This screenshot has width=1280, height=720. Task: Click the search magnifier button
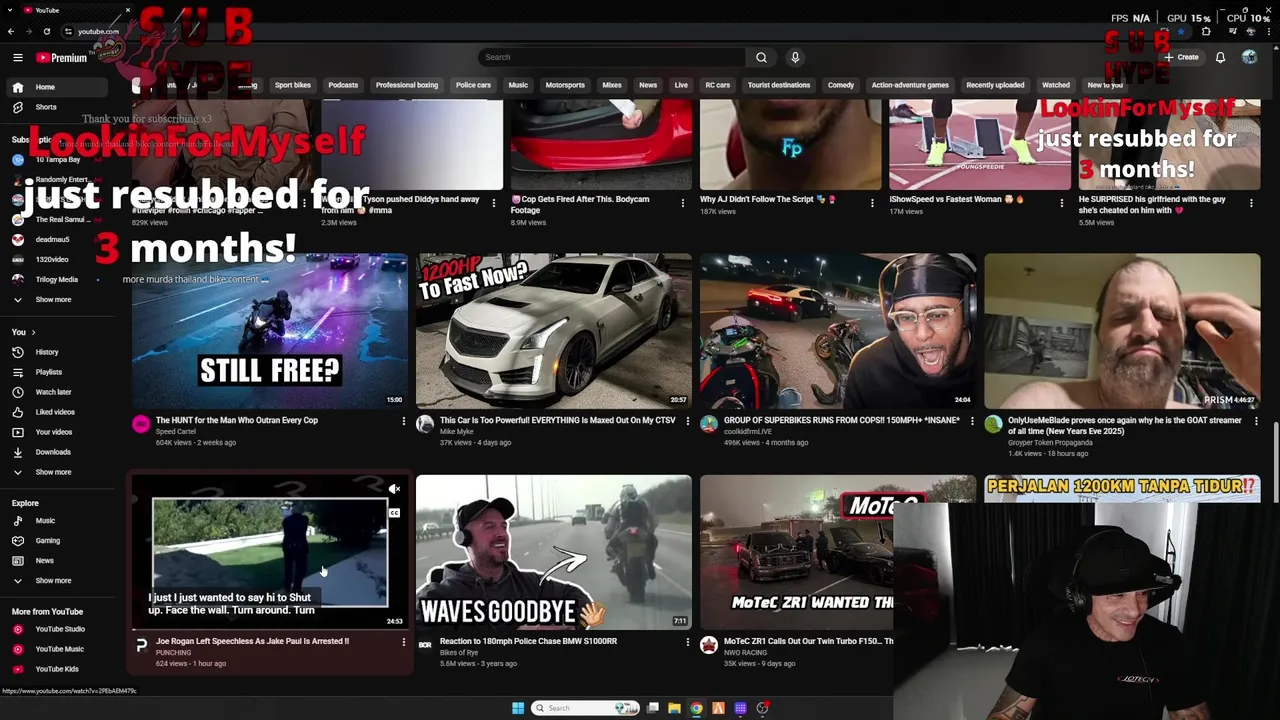761,57
